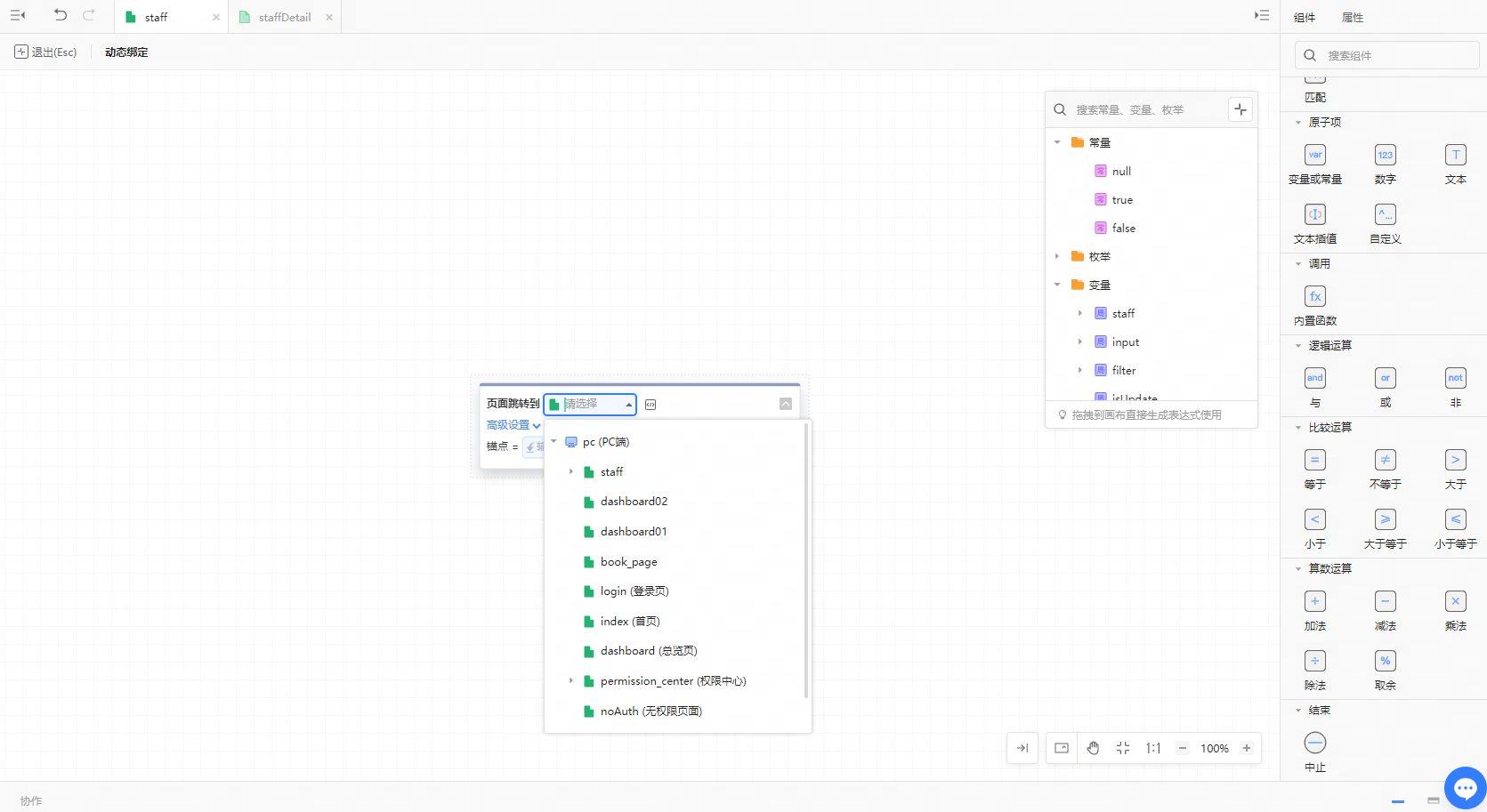This screenshot has width=1487, height=812.
Task: Collapse the pc (PC端) tree node
Action: click(x=554, y=441)
